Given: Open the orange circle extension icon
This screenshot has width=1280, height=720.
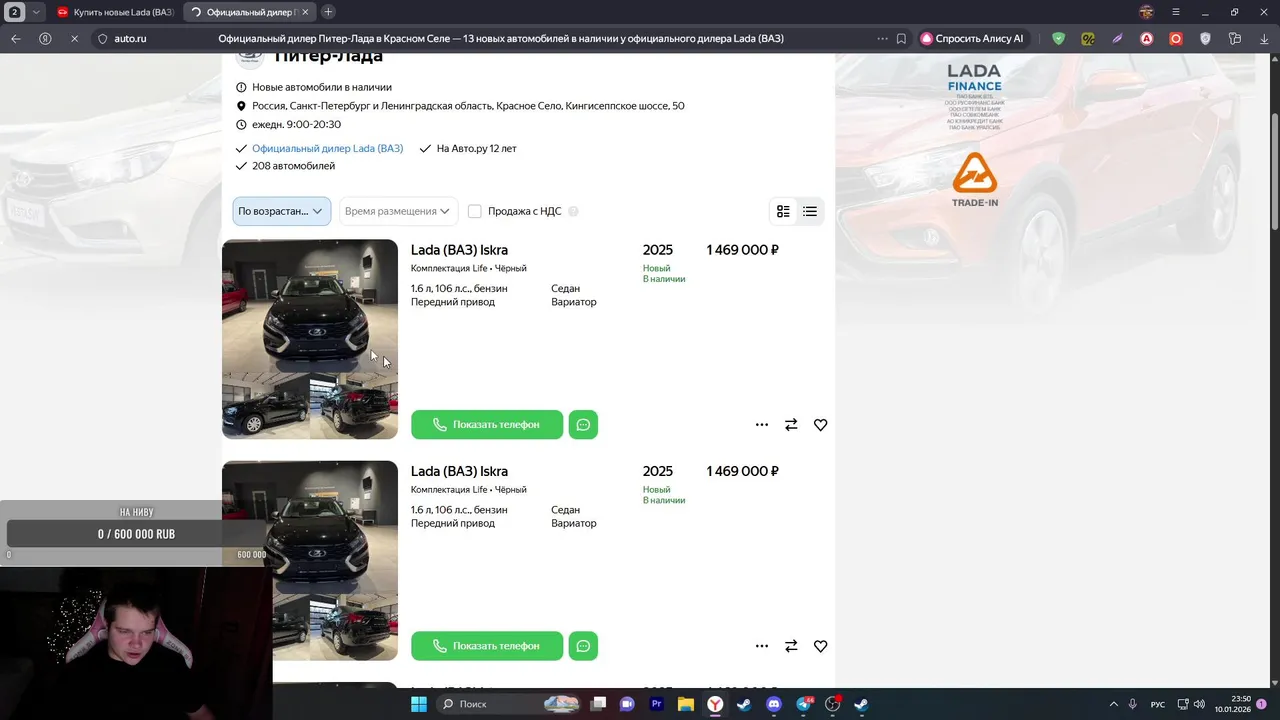Looking at the screenshot, I should click(1176, 39).
